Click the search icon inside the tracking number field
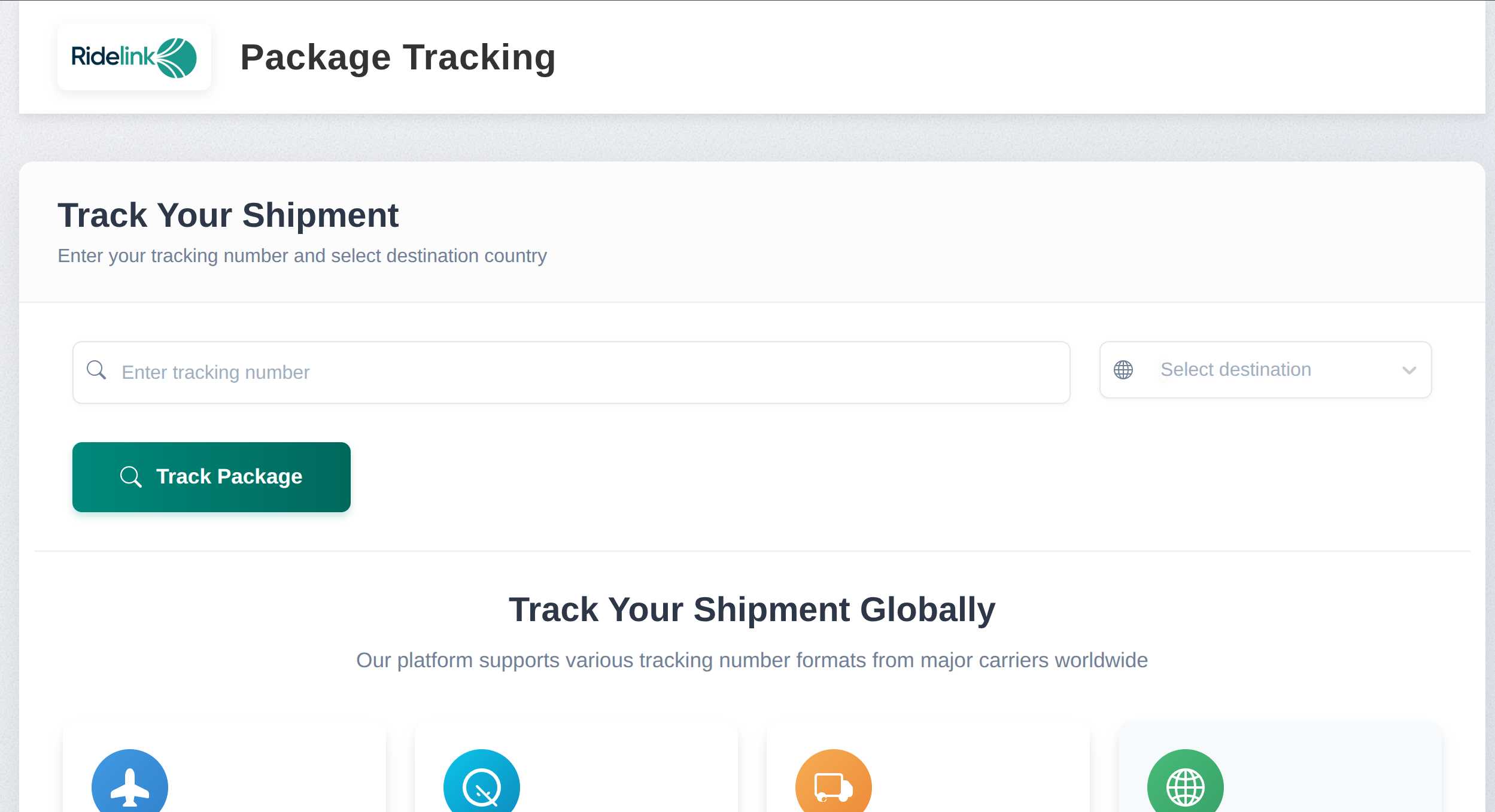 click(96, 371)
